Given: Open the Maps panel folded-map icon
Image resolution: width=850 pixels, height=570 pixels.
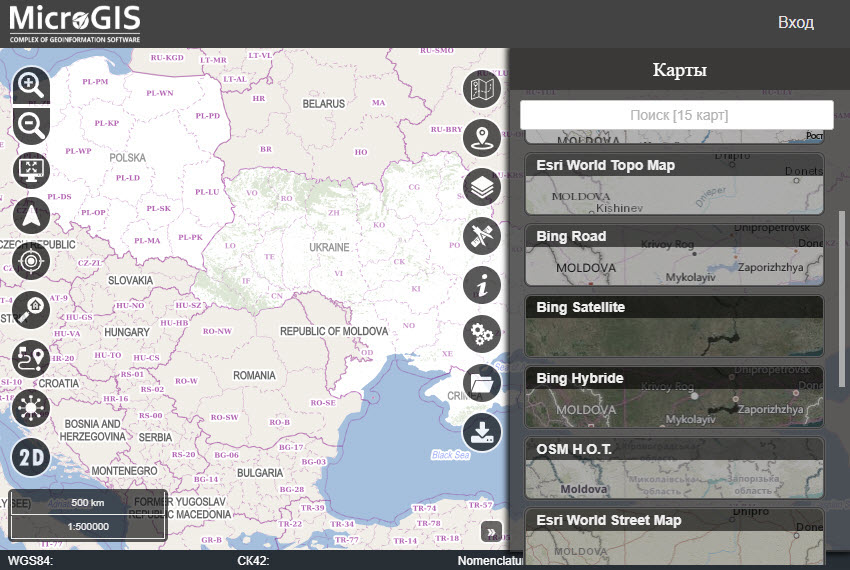Looking at the screenshot, I should [x=482, y=89].
